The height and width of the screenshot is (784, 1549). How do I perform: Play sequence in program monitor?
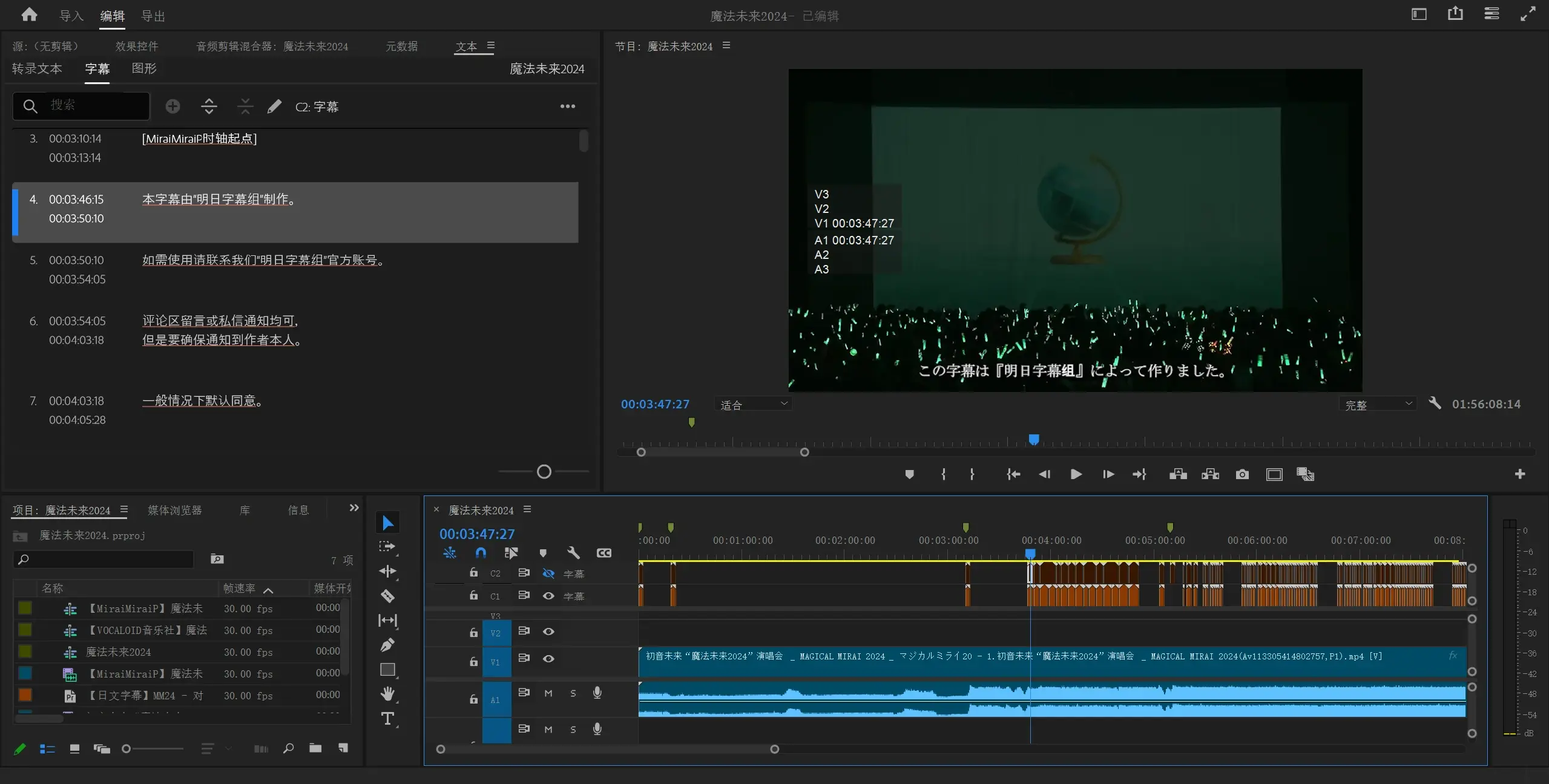[1076, 474]
